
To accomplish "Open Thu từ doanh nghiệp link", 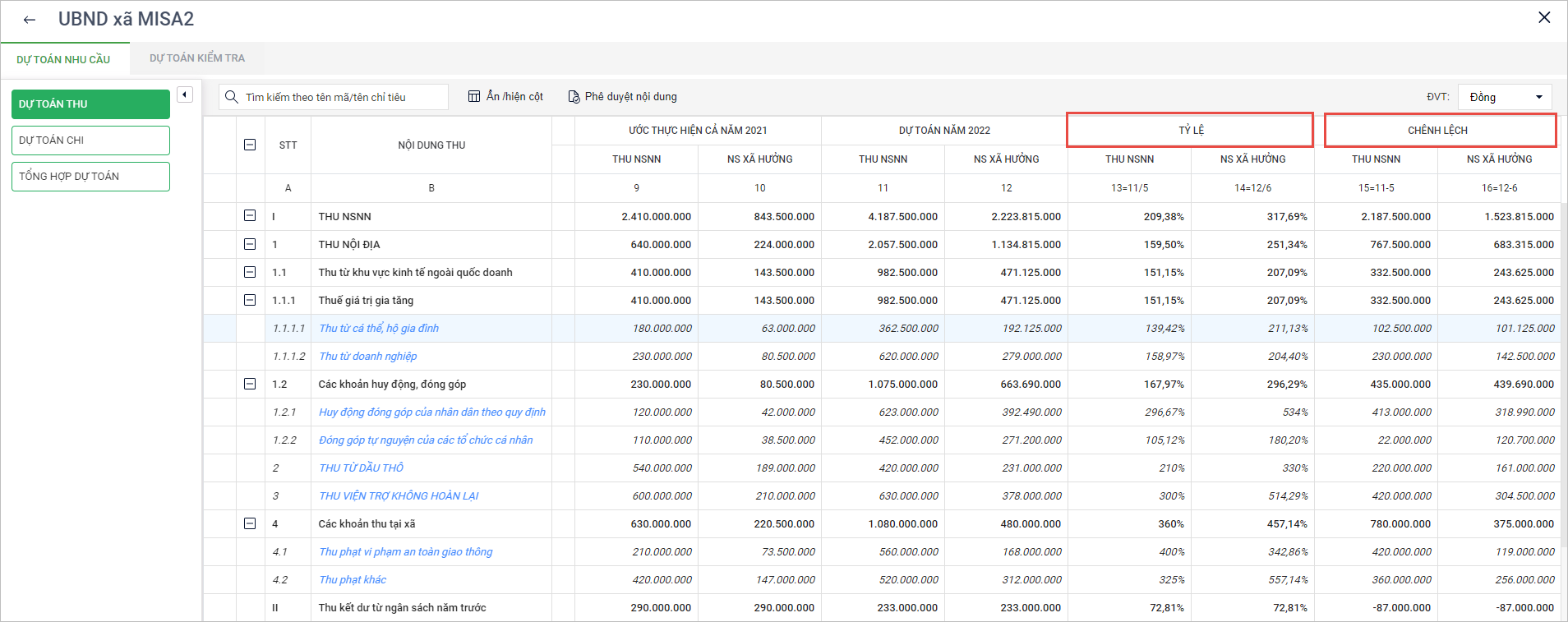I will [x=367, y=357].
